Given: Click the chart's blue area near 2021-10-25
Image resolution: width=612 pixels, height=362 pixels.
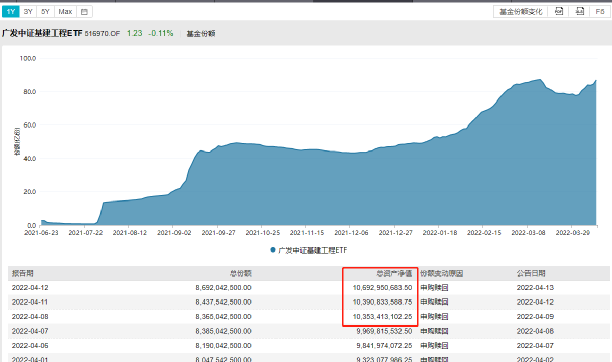Looking at the screenshot, I should coord(263,185).
